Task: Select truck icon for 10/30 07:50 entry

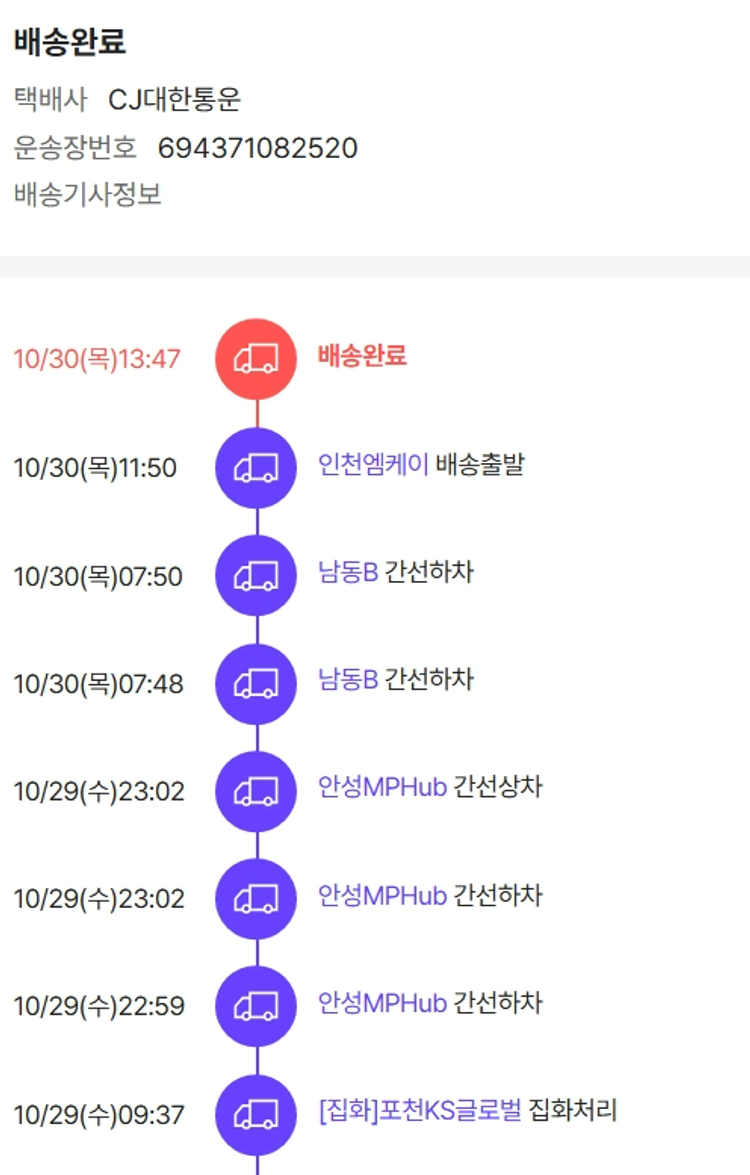Action: click(256, 576)
